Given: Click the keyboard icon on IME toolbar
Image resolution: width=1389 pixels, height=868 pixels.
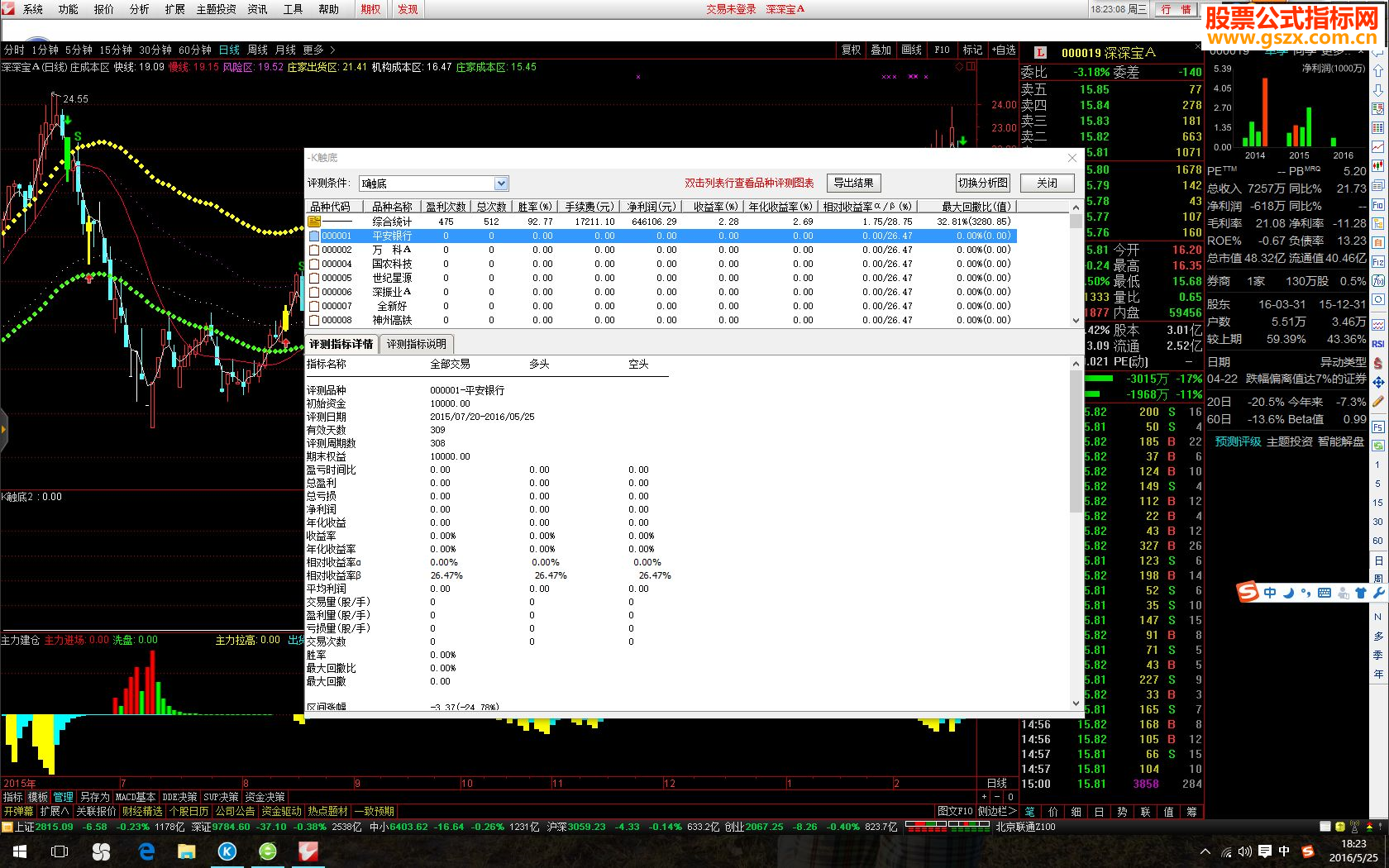Looking at the screenshot, I should (x=1325, y=593).
